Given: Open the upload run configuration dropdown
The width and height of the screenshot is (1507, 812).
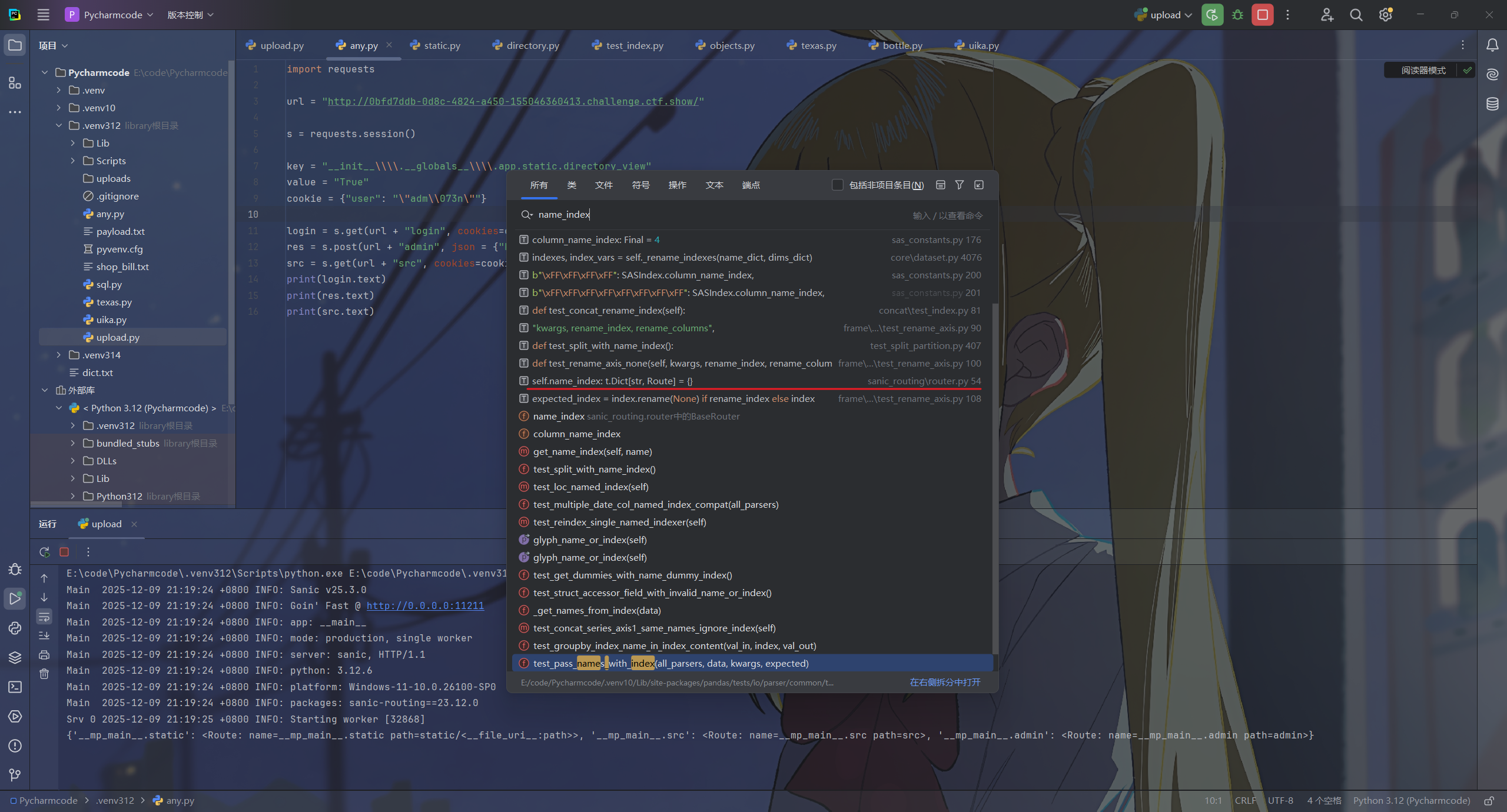Looking at the screenshot, I should point(1164,15).
